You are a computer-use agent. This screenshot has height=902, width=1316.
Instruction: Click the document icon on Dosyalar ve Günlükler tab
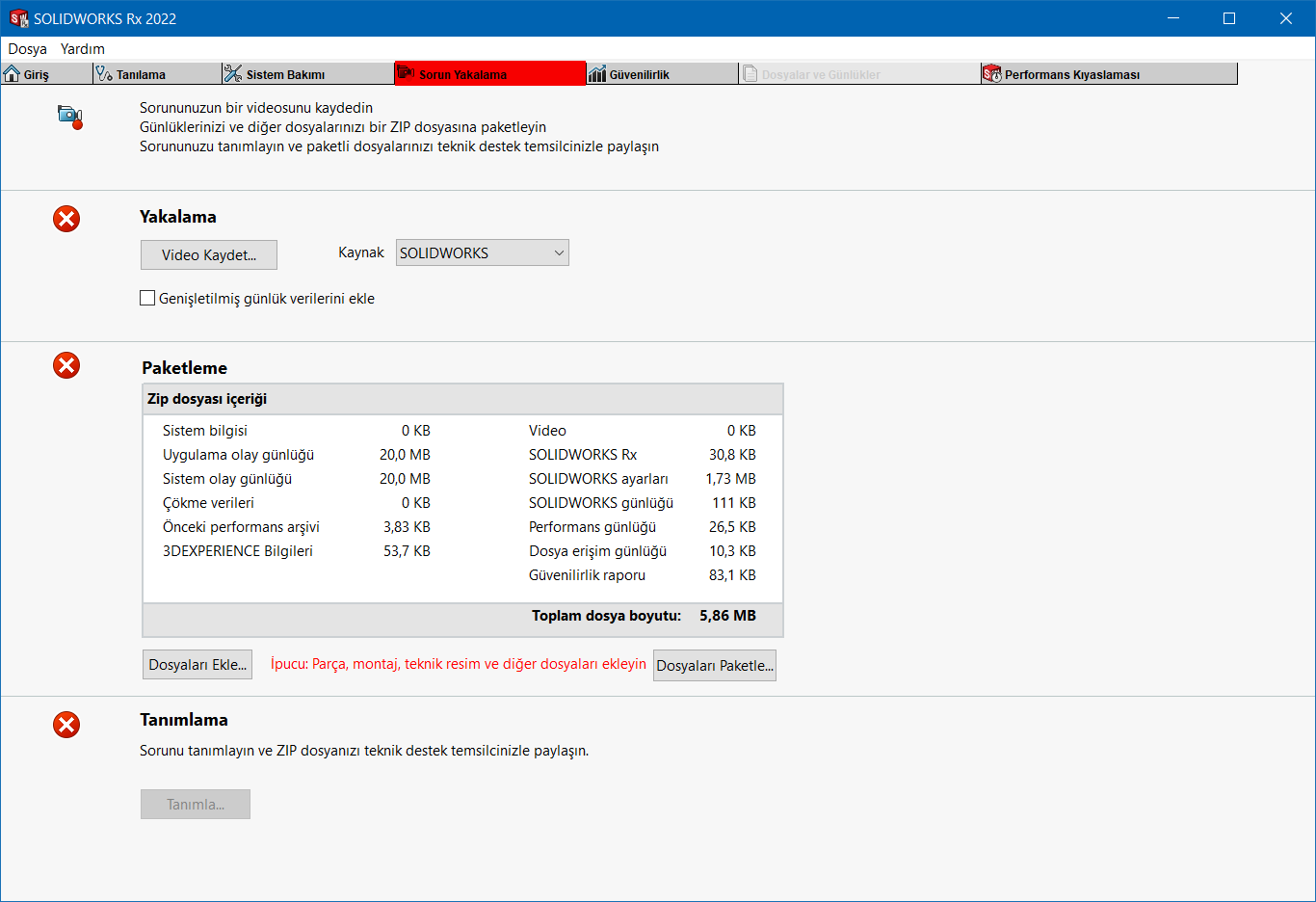point(750,73)
